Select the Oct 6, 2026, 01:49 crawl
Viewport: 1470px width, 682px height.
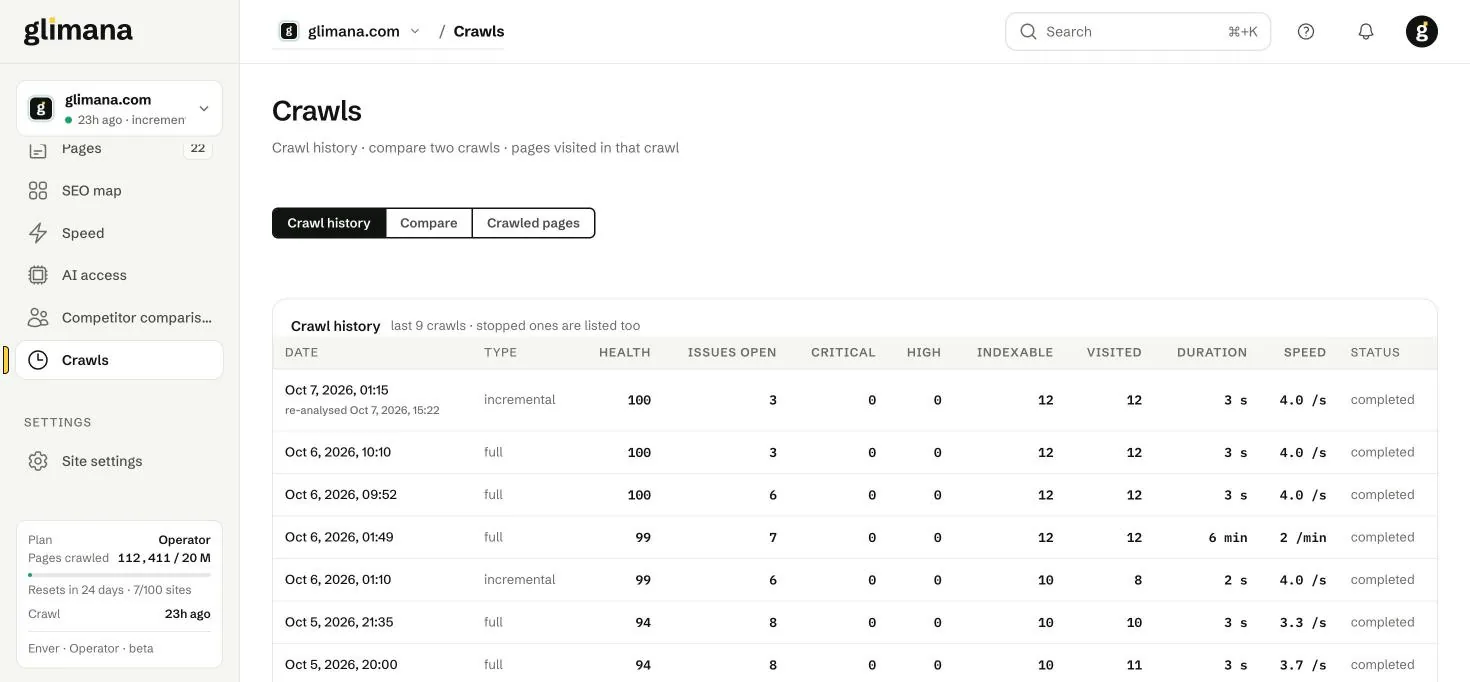[855, 537]
